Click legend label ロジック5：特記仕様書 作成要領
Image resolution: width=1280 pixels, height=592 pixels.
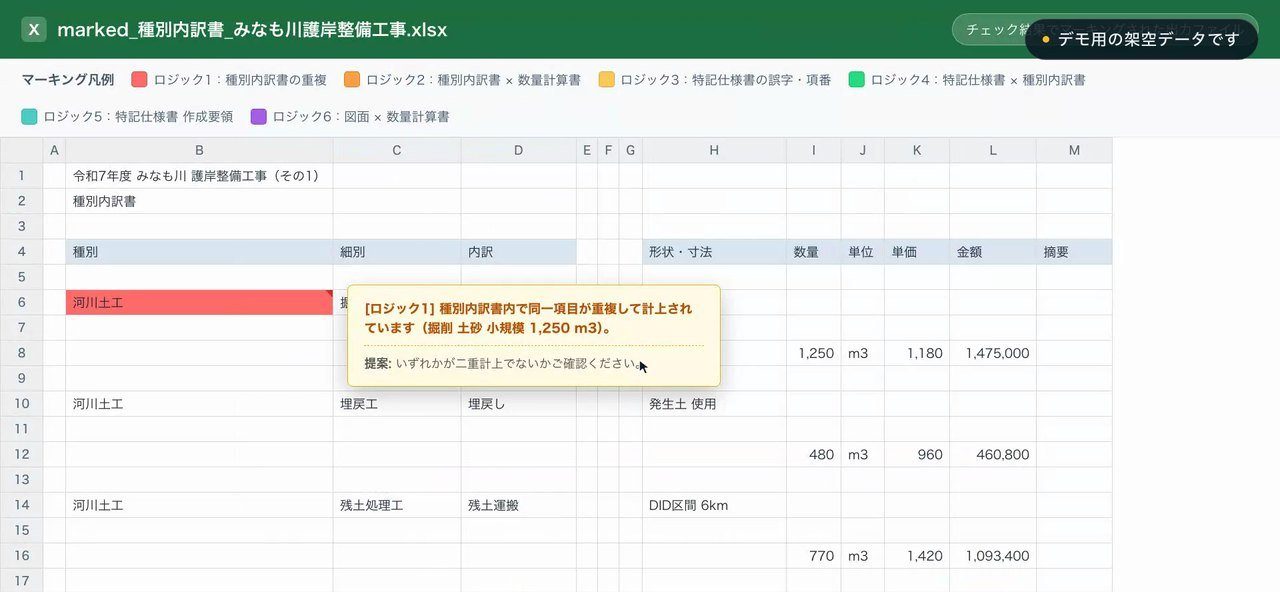coord(138,117)
